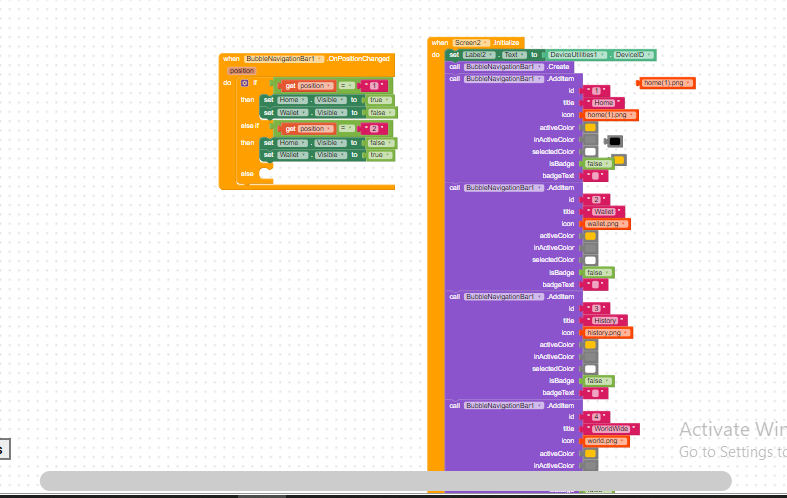Open the 'DeviceUtilities1' component dropdown
Viewport: 787px width, 498px height.
(x=577, y=55)
